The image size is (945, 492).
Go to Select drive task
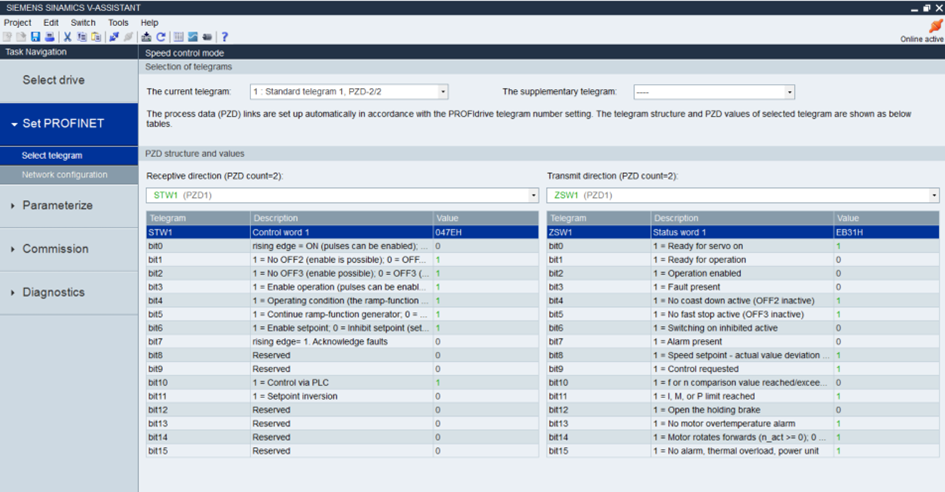(69, 80)
